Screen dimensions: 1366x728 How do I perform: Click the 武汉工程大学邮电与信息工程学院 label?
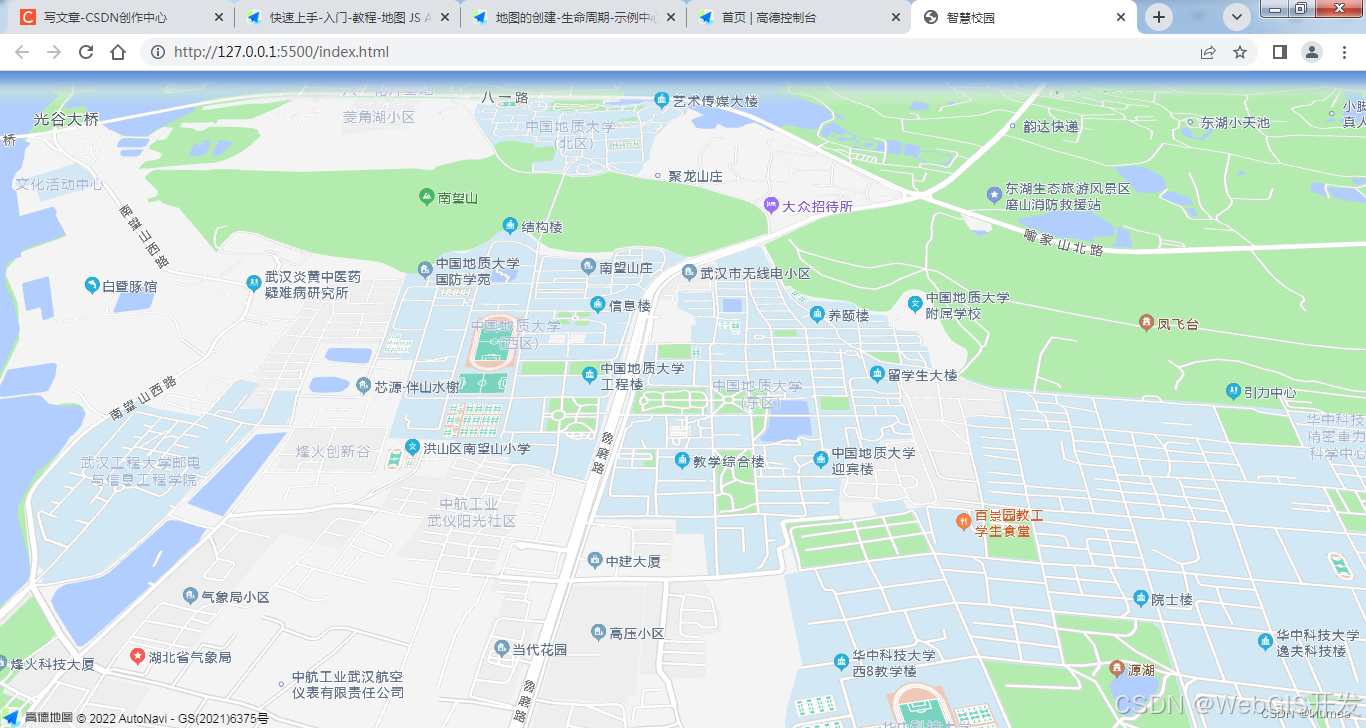tap(140, 471)
